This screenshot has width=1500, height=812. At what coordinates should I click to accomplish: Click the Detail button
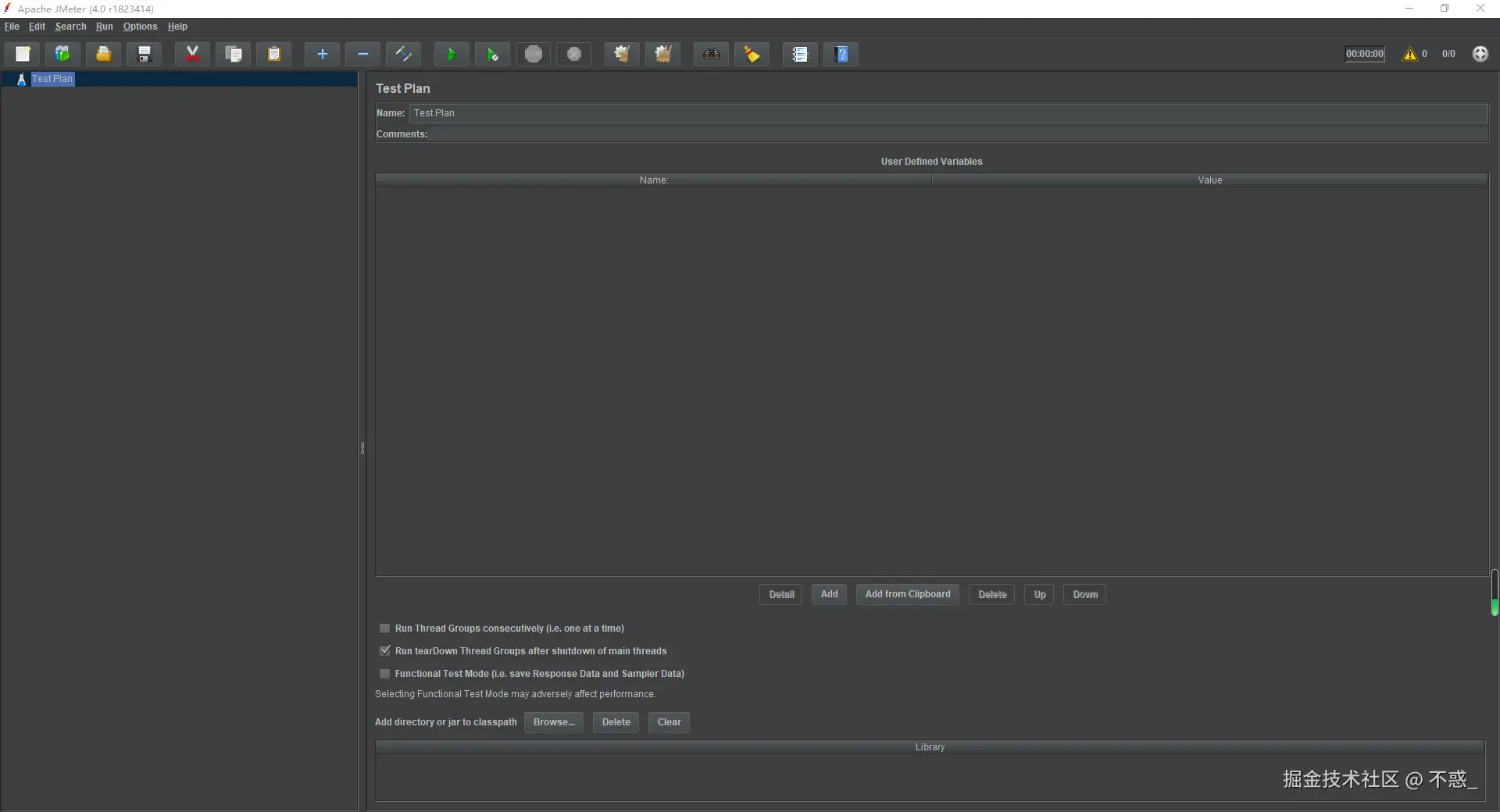coord(781,595)
